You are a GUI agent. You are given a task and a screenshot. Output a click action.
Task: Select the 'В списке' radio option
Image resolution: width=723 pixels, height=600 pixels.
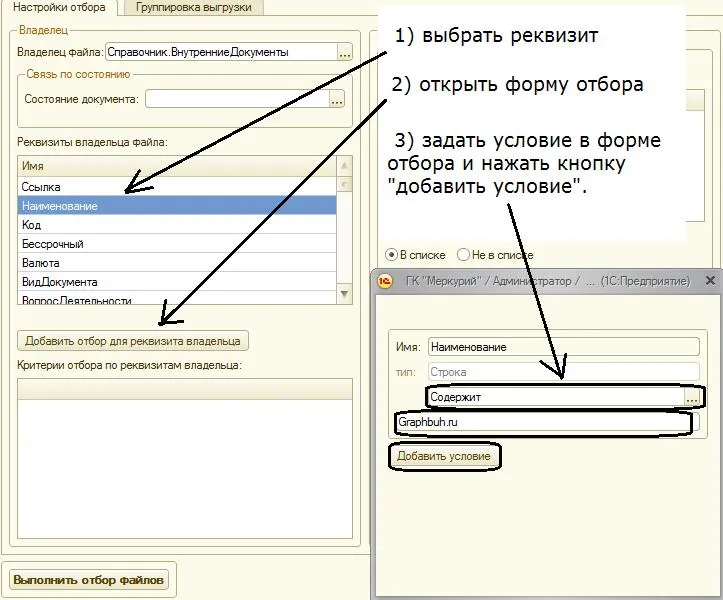[391, 255]
